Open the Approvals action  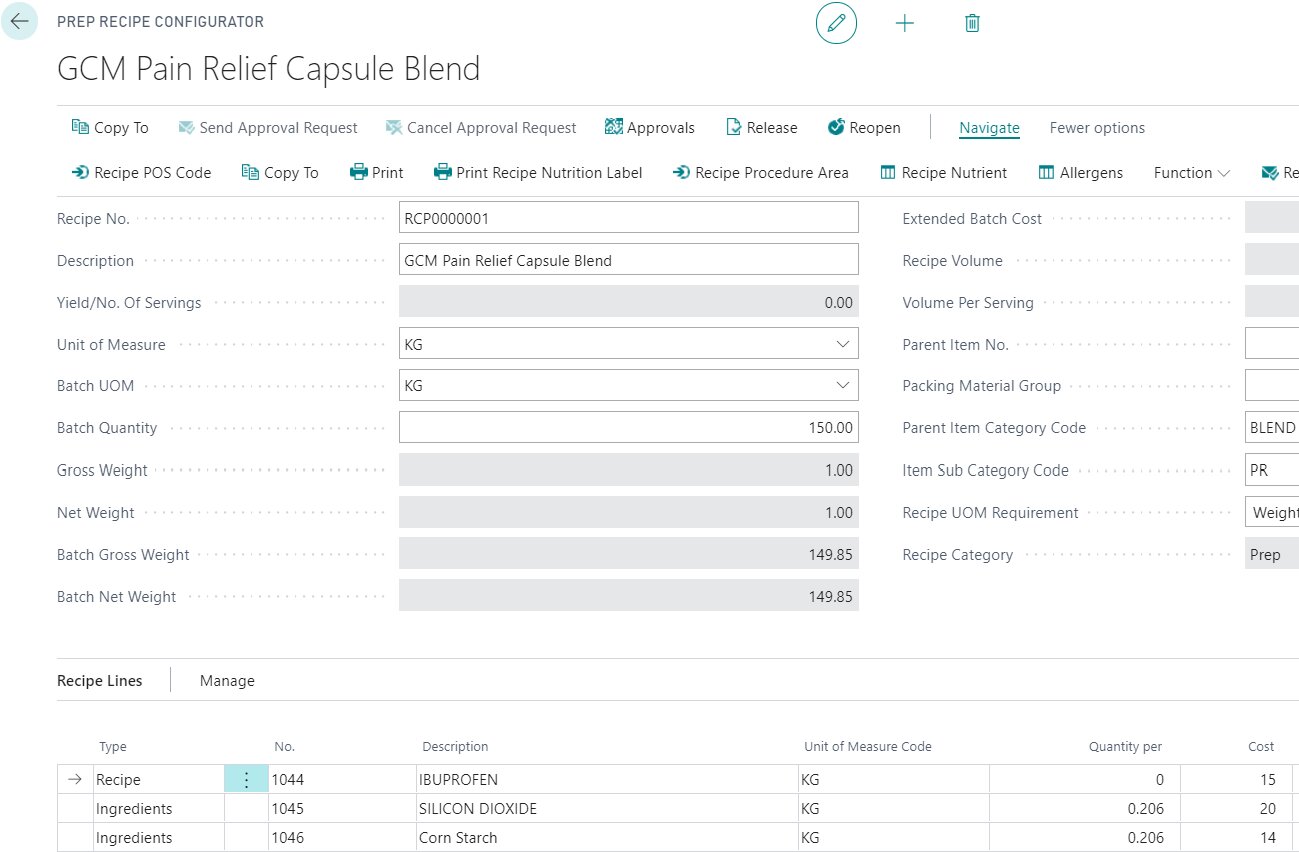click(x=650, y=128)
